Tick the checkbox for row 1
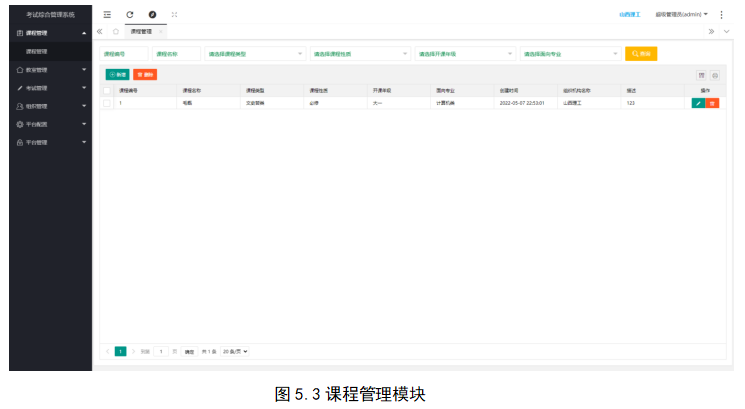745x409 pixels. (x=107, y=103)
